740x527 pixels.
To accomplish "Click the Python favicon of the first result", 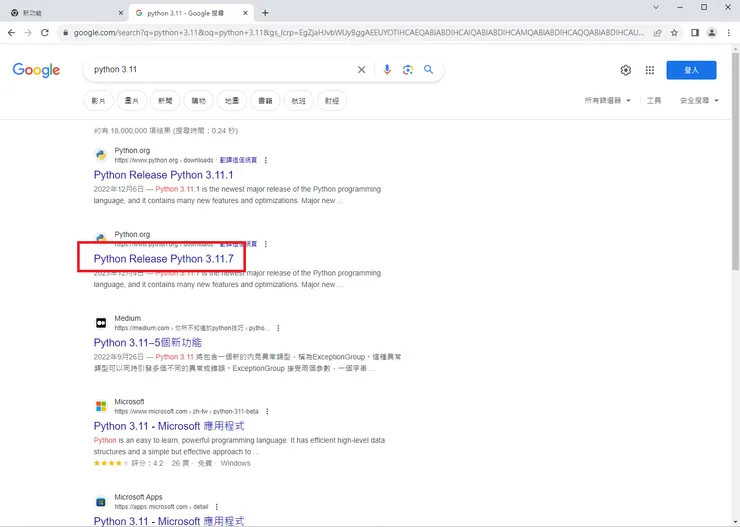I will pos(101,155).
